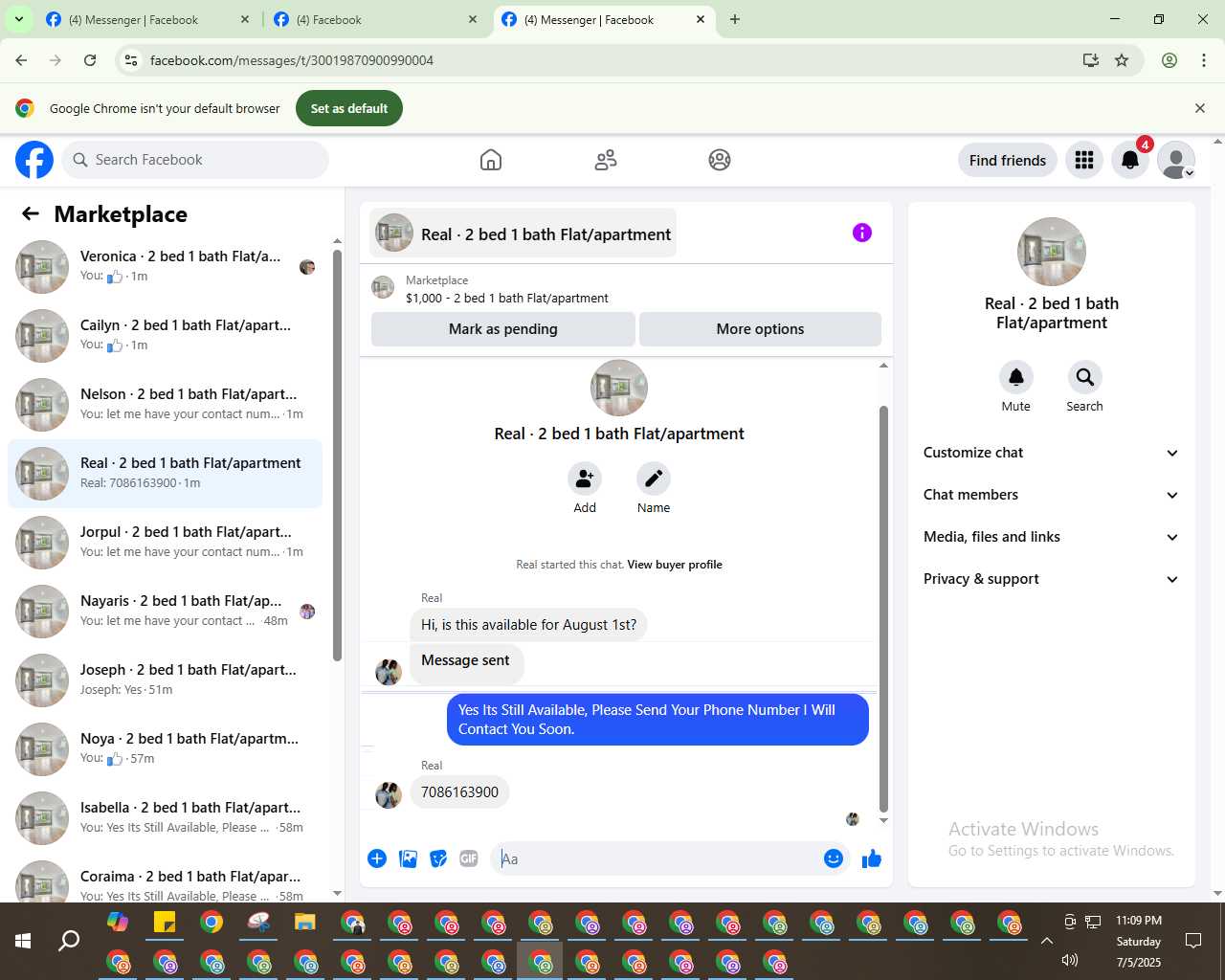Edit the chat Name pencil icon
The height and width of the screenshot is (980, 1225).
pyautogui.click(x=654, y=479)
